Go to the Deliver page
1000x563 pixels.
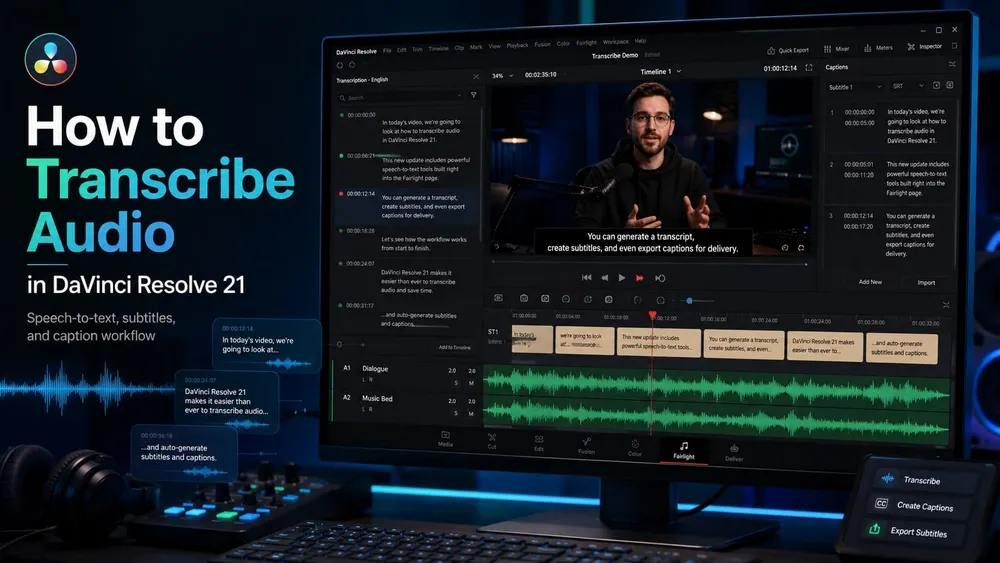click(734, 453)
